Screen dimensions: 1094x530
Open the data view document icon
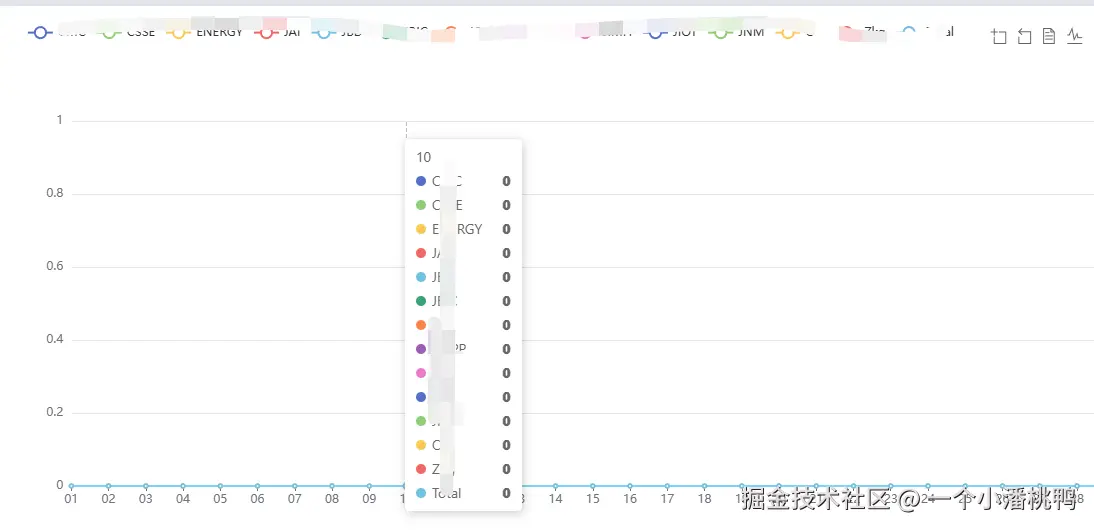click(1049, 37)
